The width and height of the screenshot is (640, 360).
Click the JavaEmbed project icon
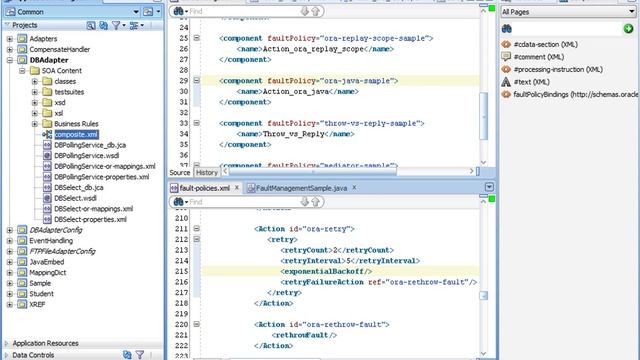click(22, 262)
